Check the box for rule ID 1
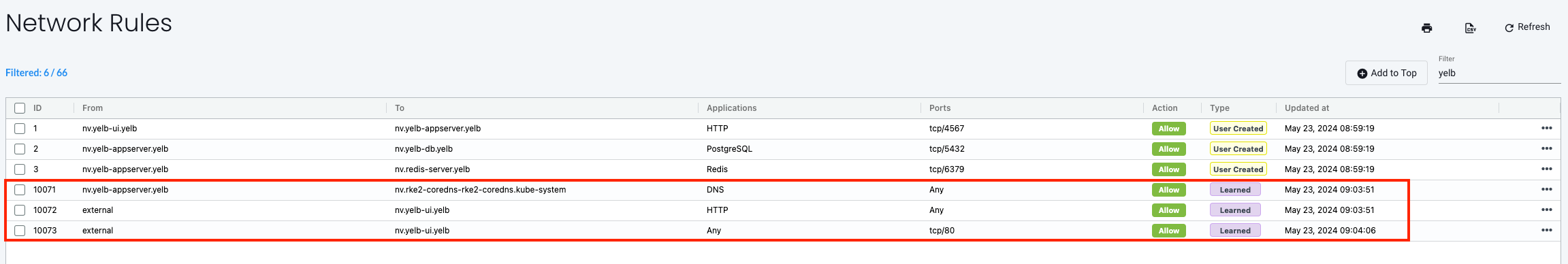The width and height of the screenshot is (1568, 264). pos(20,129)
